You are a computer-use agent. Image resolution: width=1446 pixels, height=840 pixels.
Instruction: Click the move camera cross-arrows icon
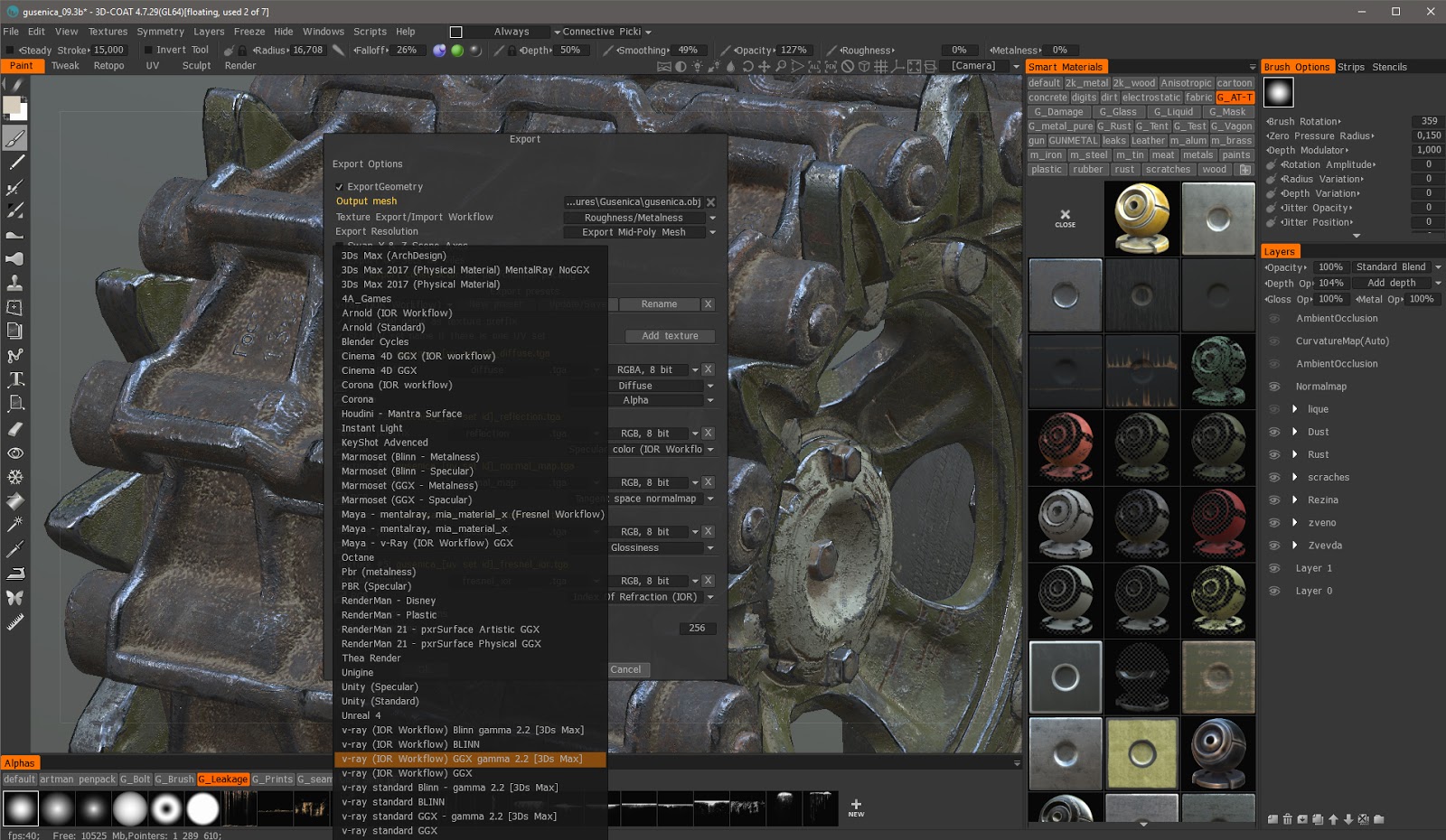pyautogui.click(x=764, y=66)
